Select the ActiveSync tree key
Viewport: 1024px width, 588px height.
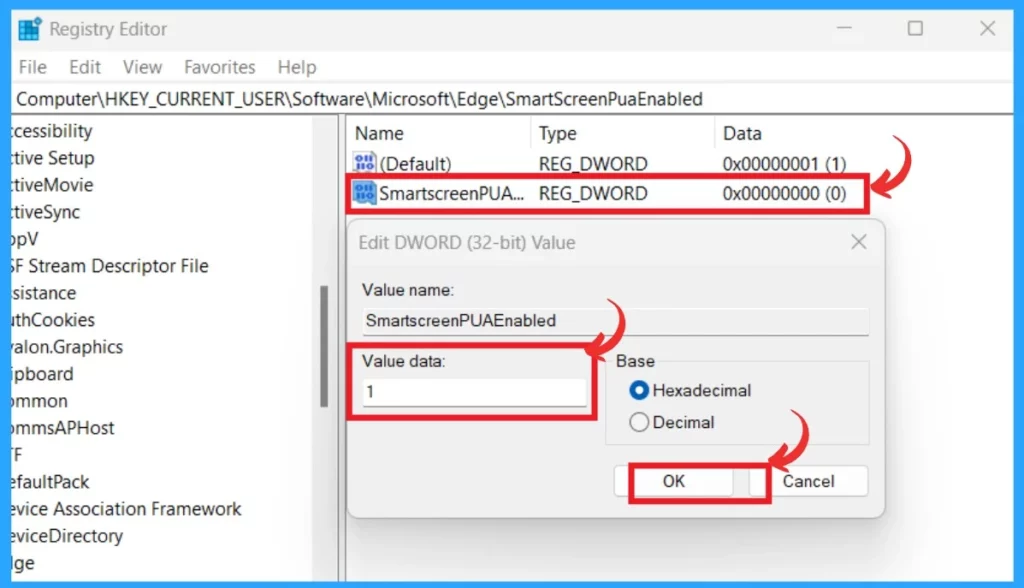tap(46, 212)
